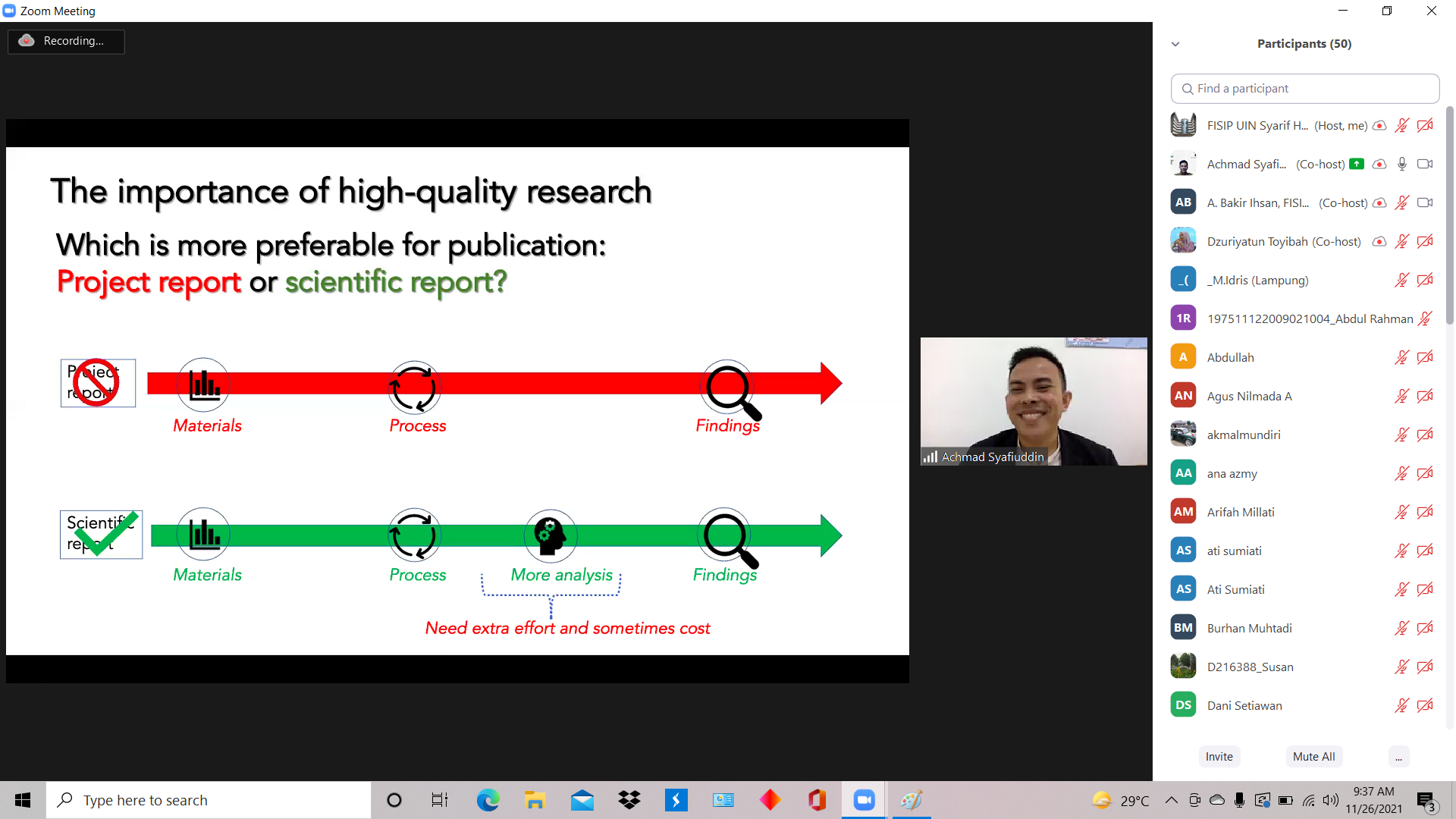Viewport: 1456px width, 819px height.
Task: Open the Windows Start menu
Action: pos(23,800)
